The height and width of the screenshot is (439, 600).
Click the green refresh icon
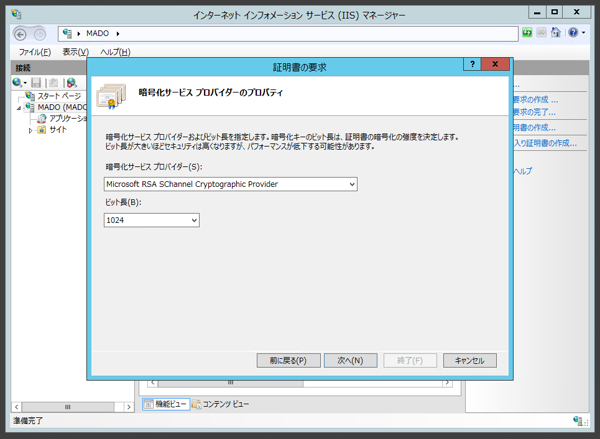pyautogui.click(x=527, y=33)
